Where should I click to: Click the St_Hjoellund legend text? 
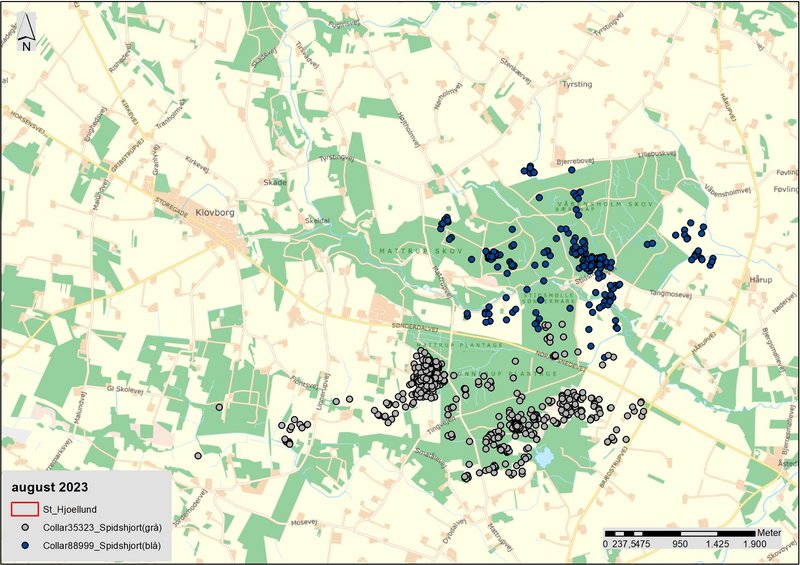click(x=78, y=509)
